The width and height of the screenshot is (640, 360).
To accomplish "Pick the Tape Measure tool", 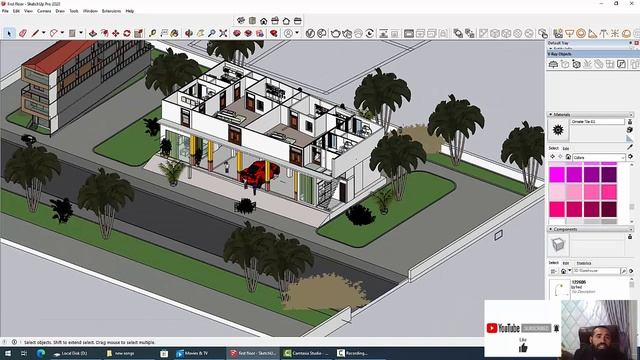I will coord(152,33).
